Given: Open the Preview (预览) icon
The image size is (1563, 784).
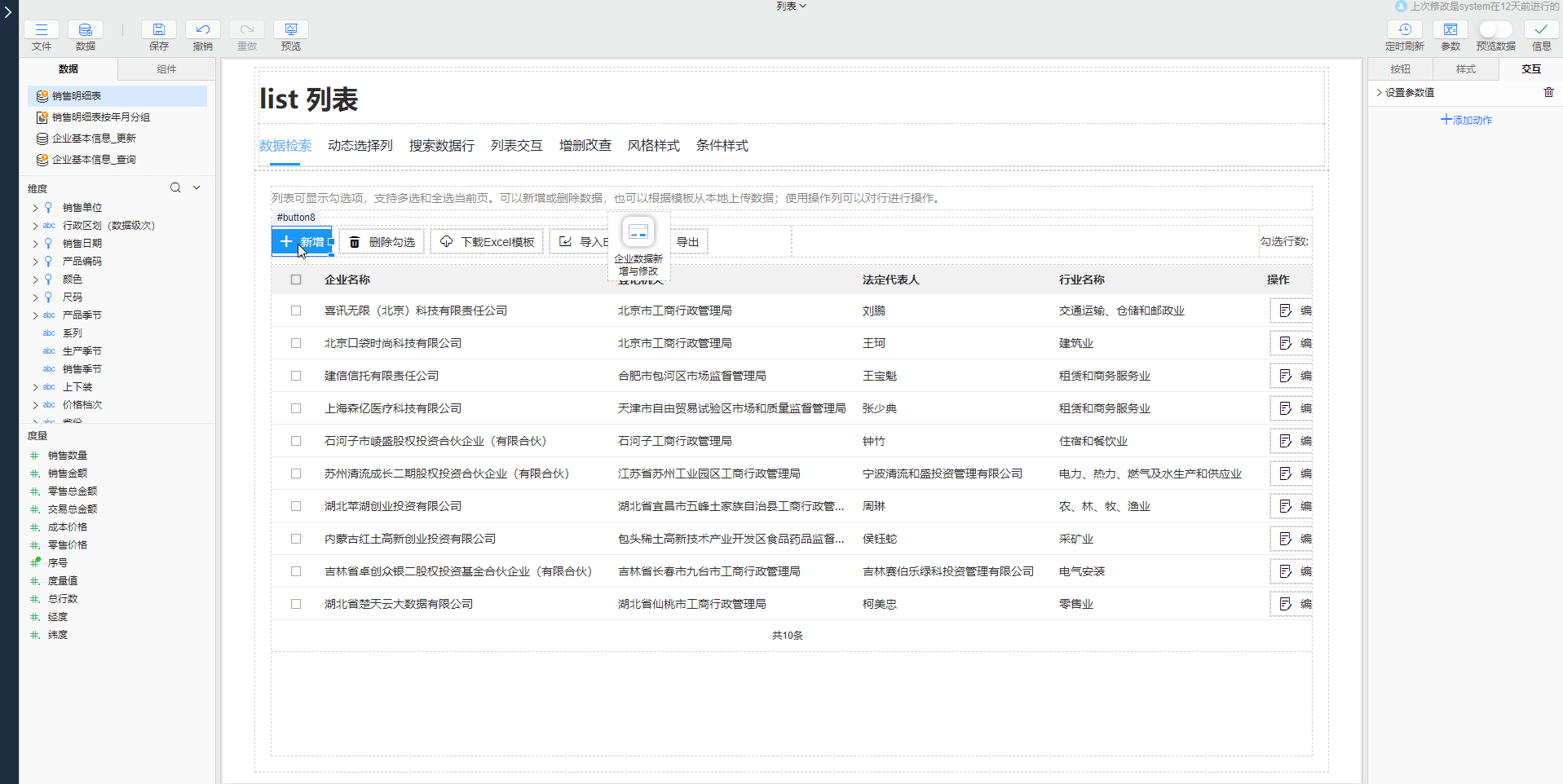Looking at the screenshot, I should click(290, 30).
